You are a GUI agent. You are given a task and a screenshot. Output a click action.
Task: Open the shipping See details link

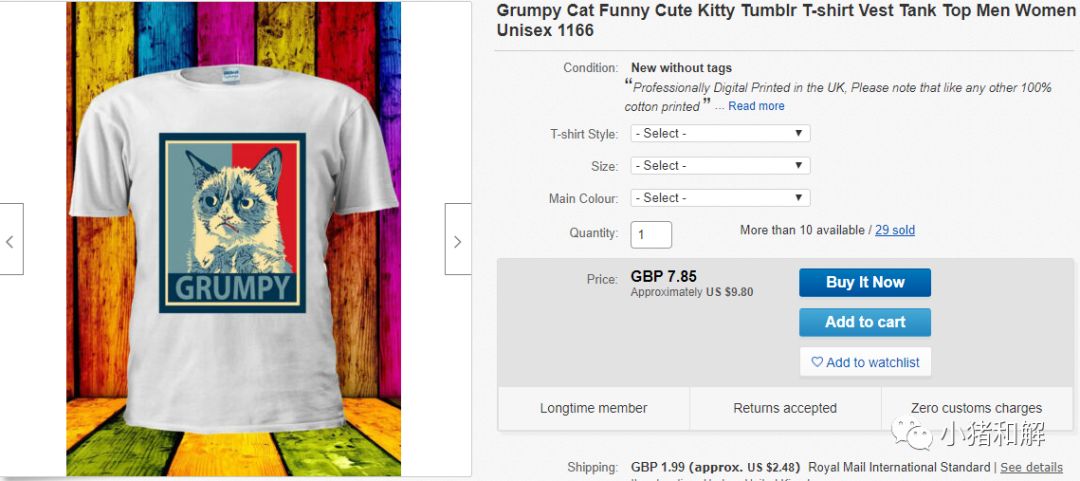(x=1031, y=467)
